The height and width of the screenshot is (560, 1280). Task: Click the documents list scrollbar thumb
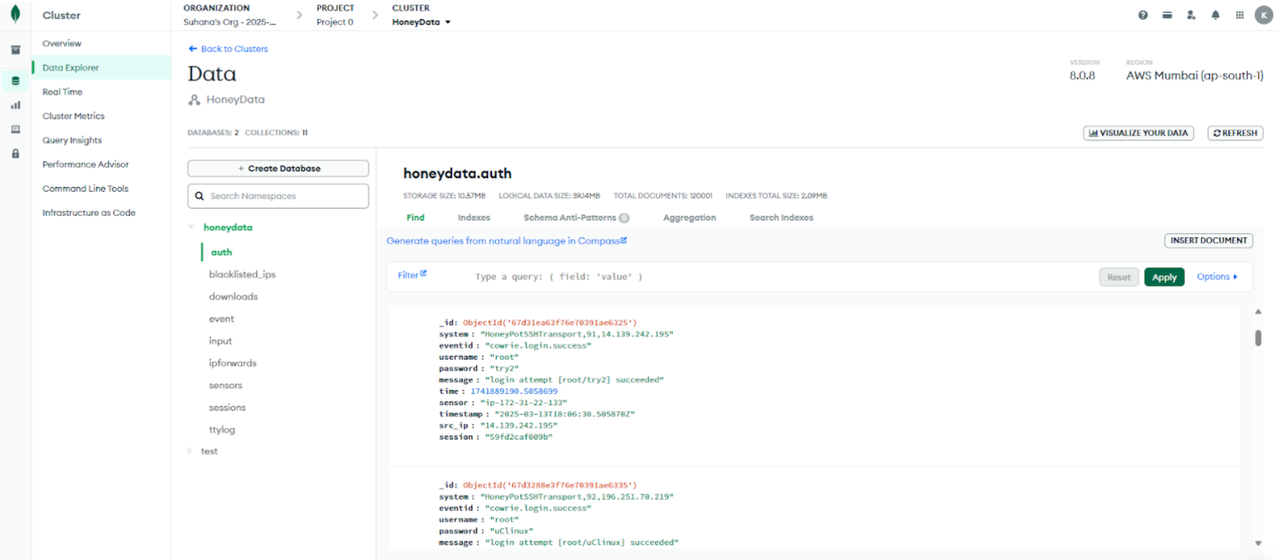[1258, 337]
